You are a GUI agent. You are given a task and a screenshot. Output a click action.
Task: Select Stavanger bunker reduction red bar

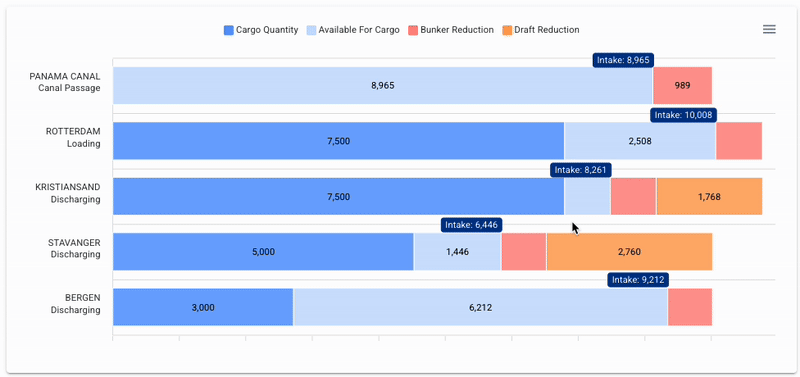(x=524, y=252)
